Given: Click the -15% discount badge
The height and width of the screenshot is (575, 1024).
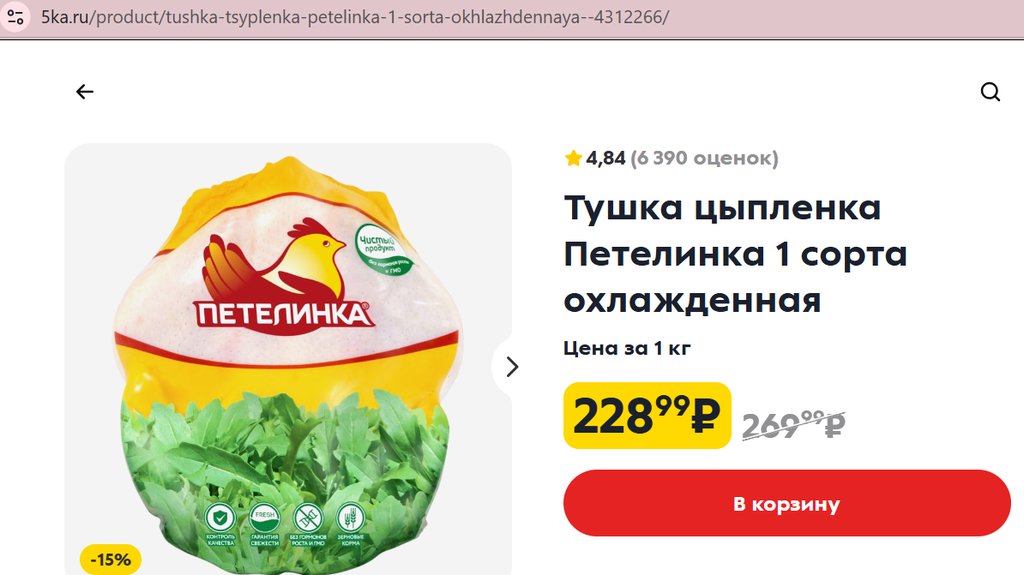Looking at the screenshot, I should pyautogui.click(x=110, y=559).
